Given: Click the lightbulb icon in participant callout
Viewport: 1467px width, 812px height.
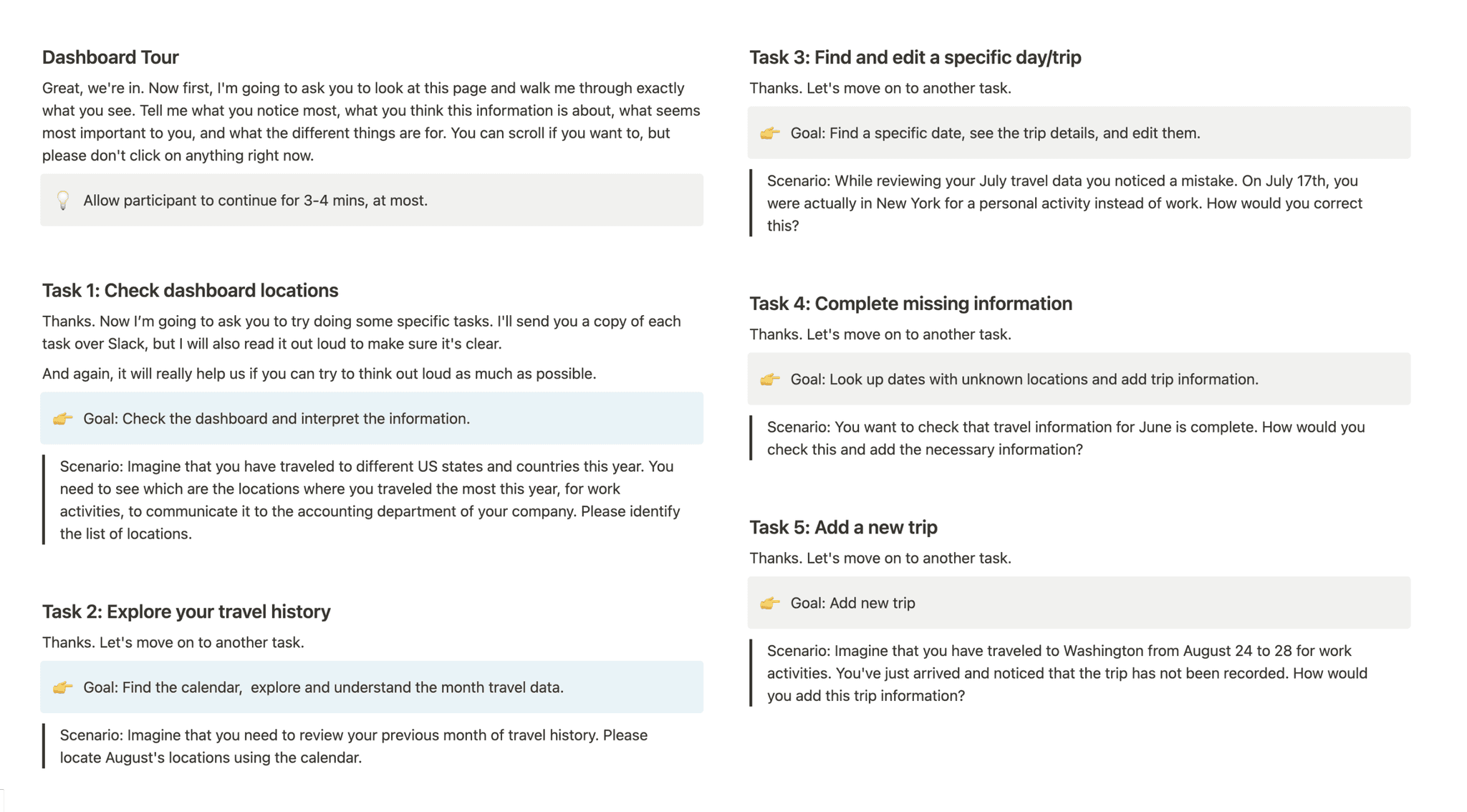Looking at the screenshot, I should point(63,200).
